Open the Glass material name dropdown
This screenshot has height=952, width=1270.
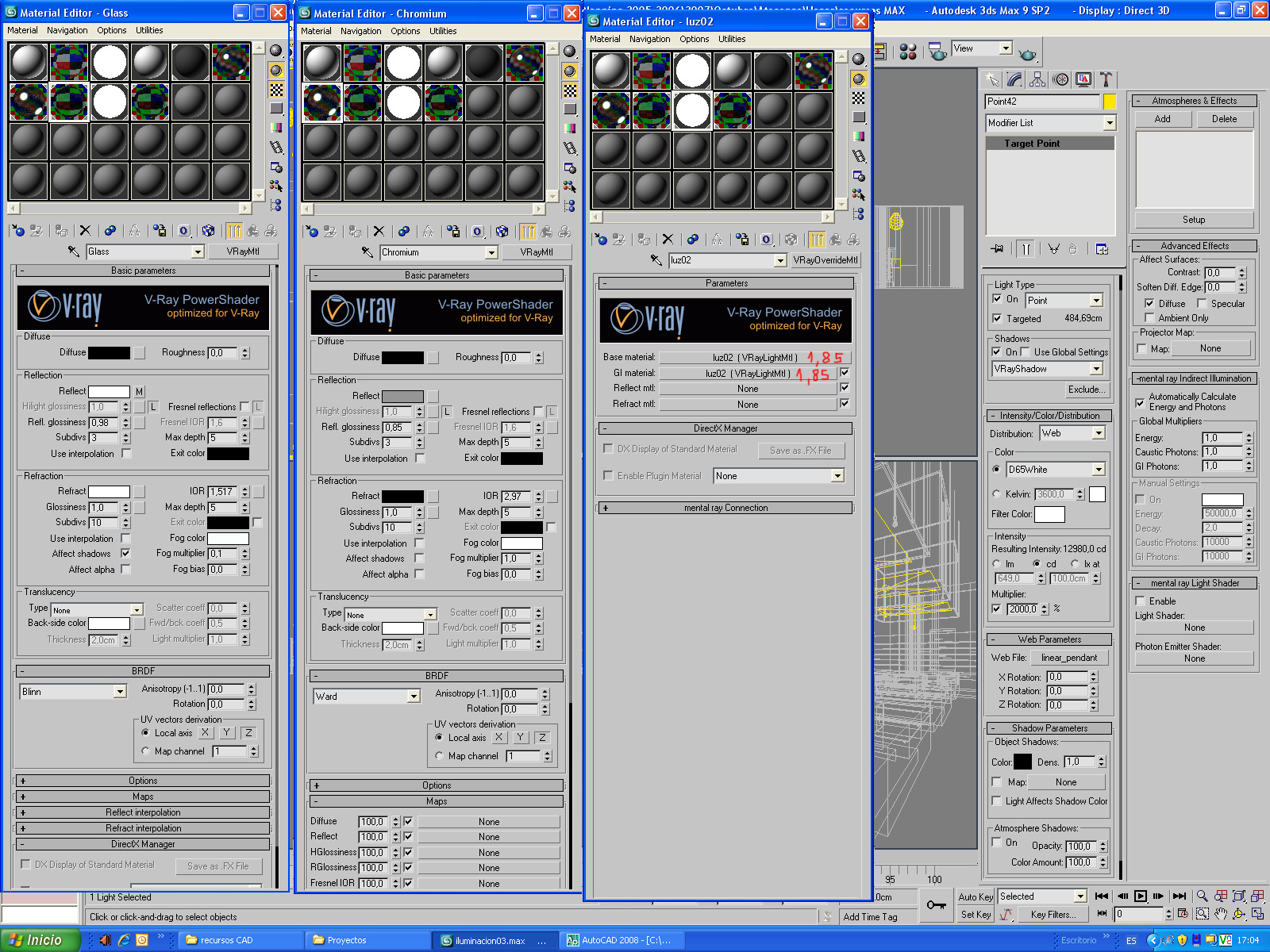(x=198, y=251)
